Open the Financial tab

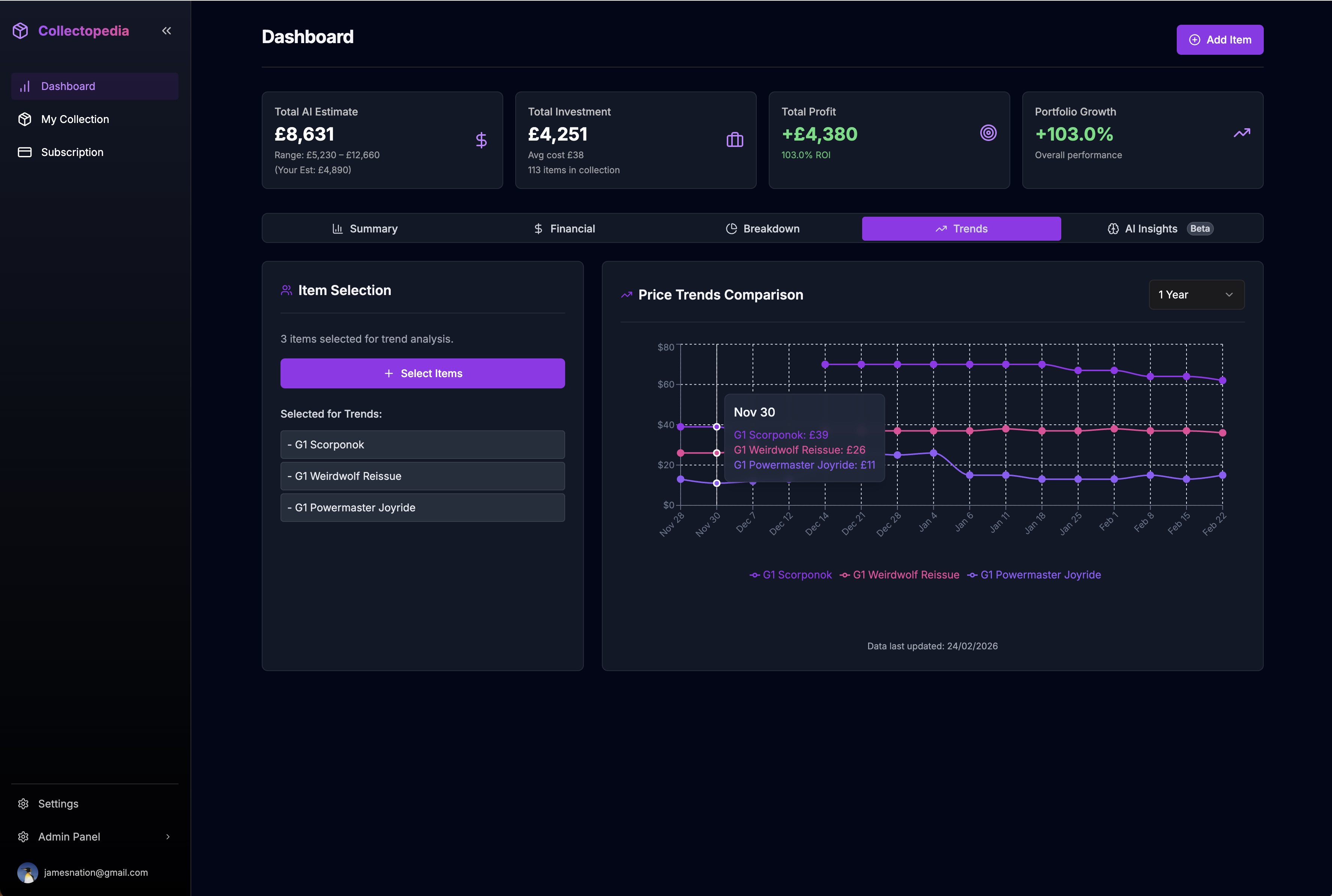[x=565, y=228]
